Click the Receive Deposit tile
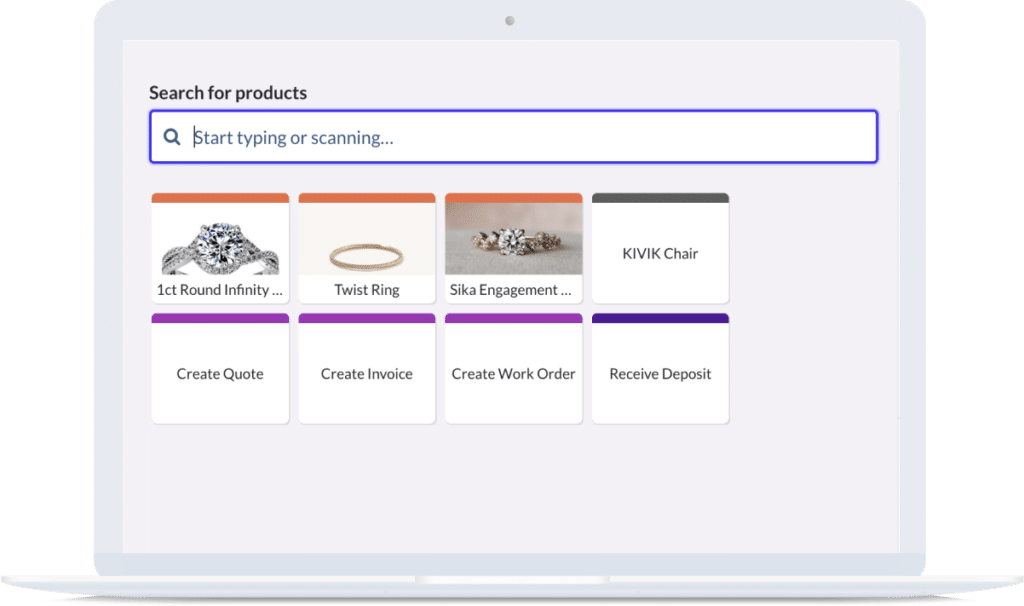The image size is (1024, 606). coord(660,374)
